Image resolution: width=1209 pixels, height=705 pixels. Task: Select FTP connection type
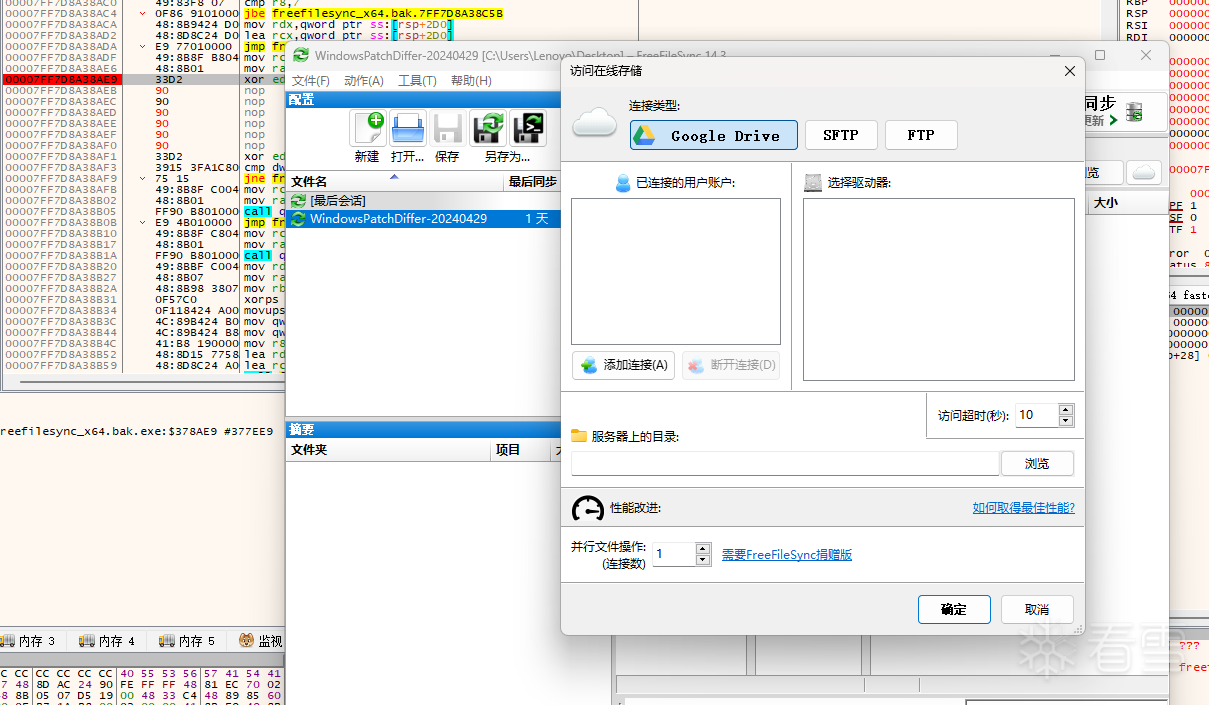point(921,135)
